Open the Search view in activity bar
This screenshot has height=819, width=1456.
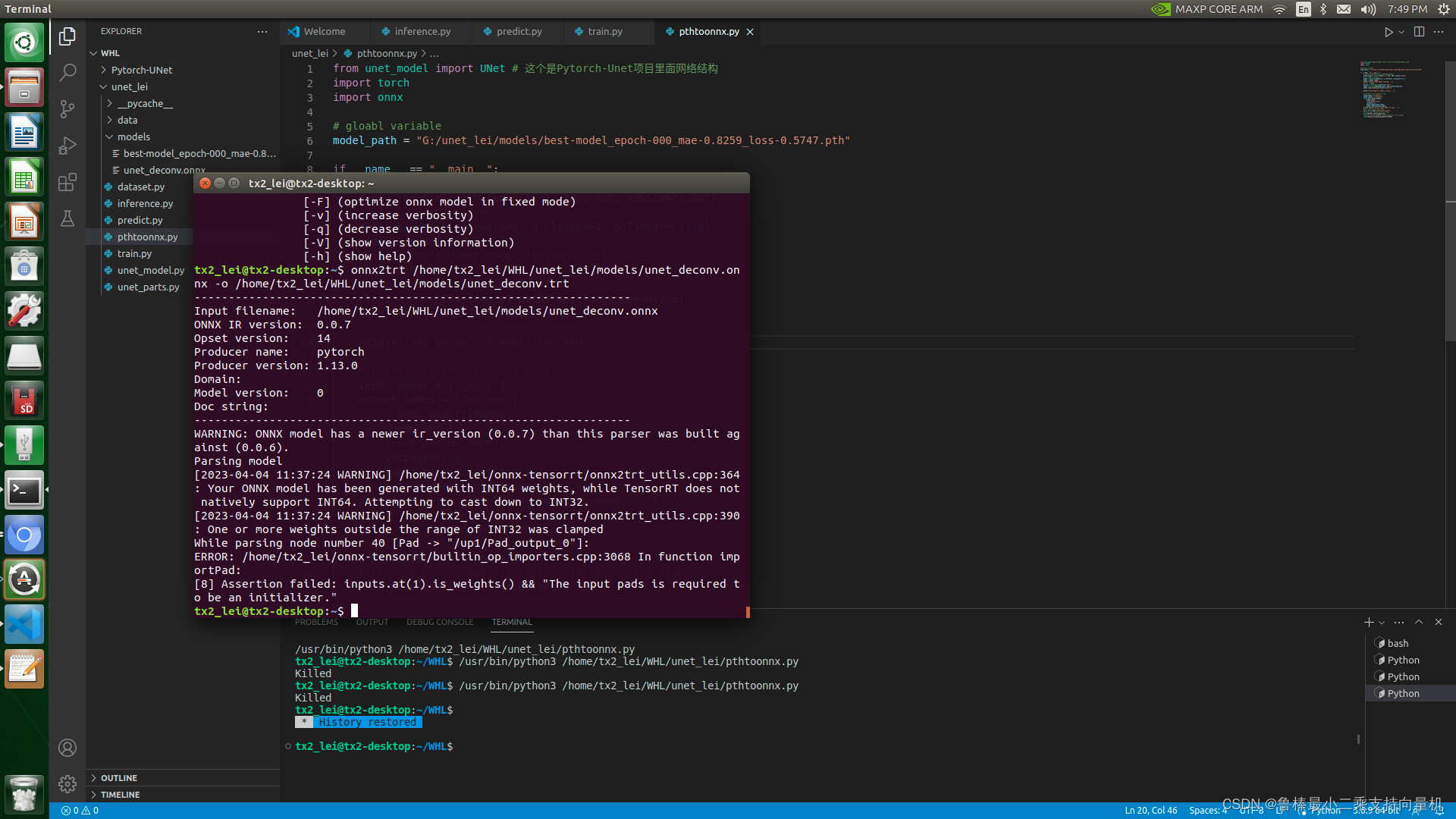(67, 73)
